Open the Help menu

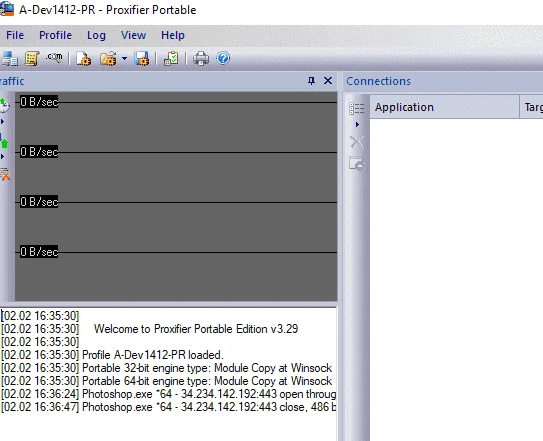click(x=173, y=35)
